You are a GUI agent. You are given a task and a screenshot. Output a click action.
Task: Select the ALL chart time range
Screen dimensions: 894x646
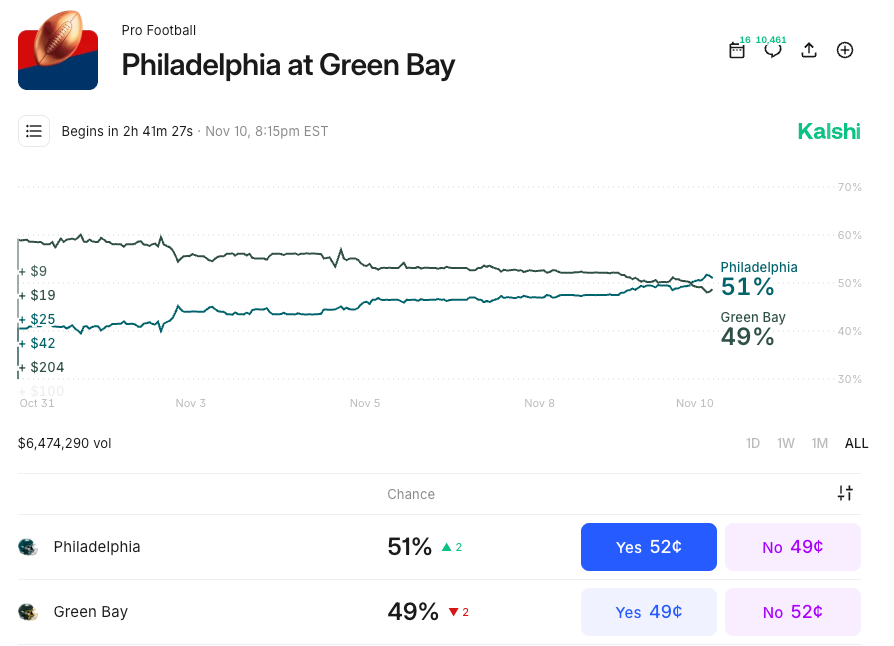tap(856, 443)
